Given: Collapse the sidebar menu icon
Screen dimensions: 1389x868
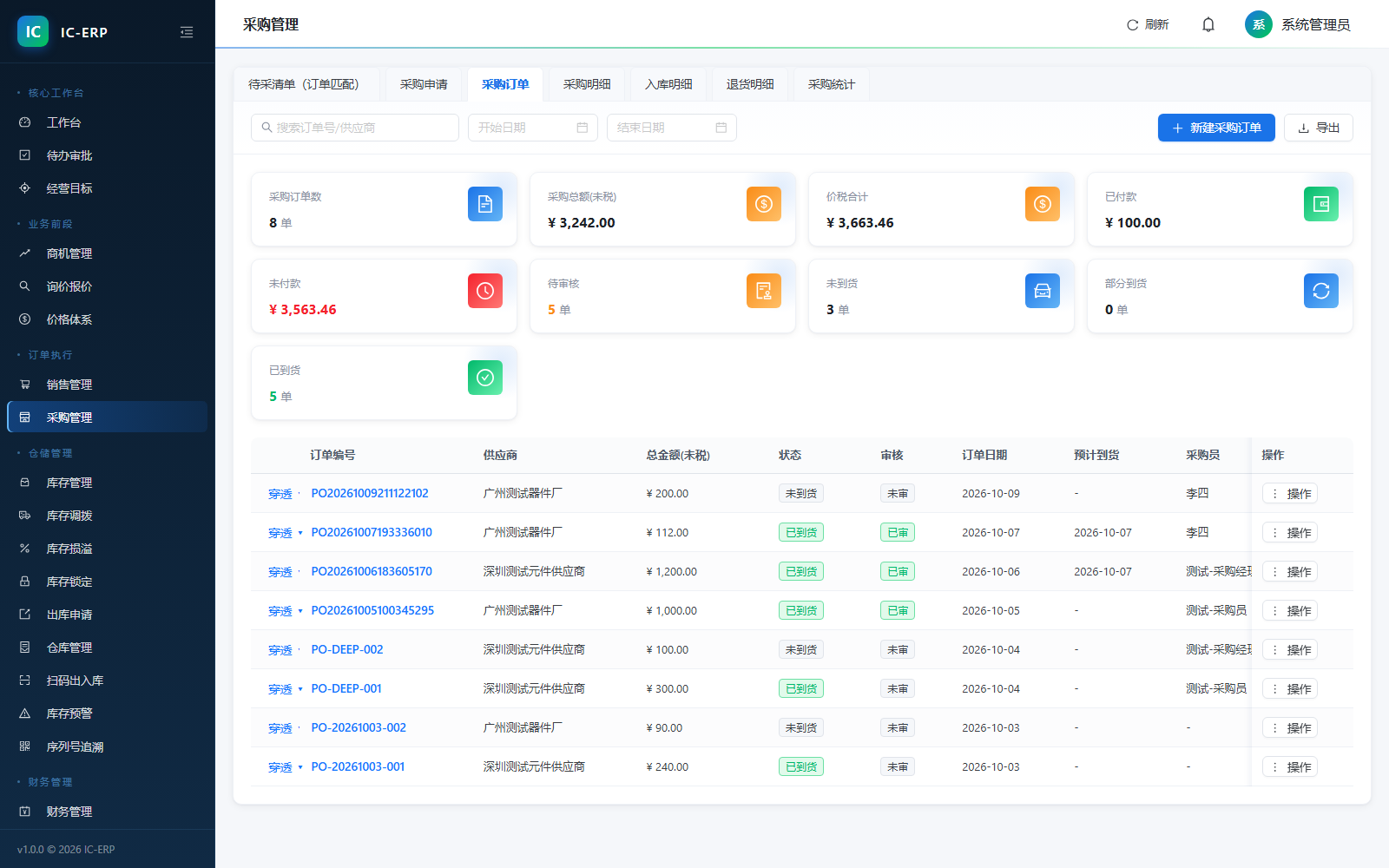Looking at the screenshot, I should coord(187,32).
